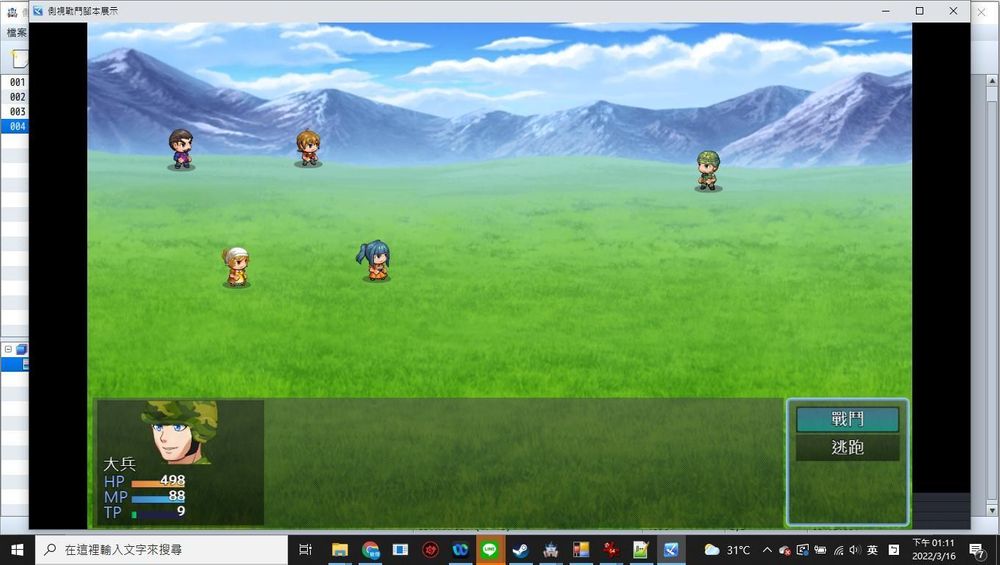Open the Windows Start menu

pos(17,550)
